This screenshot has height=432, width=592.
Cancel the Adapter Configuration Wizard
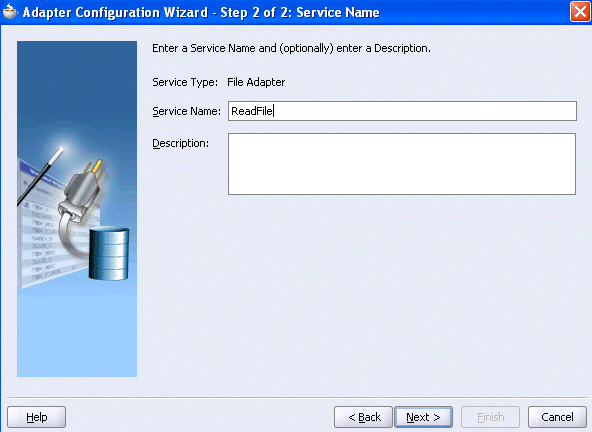(557, 417)
